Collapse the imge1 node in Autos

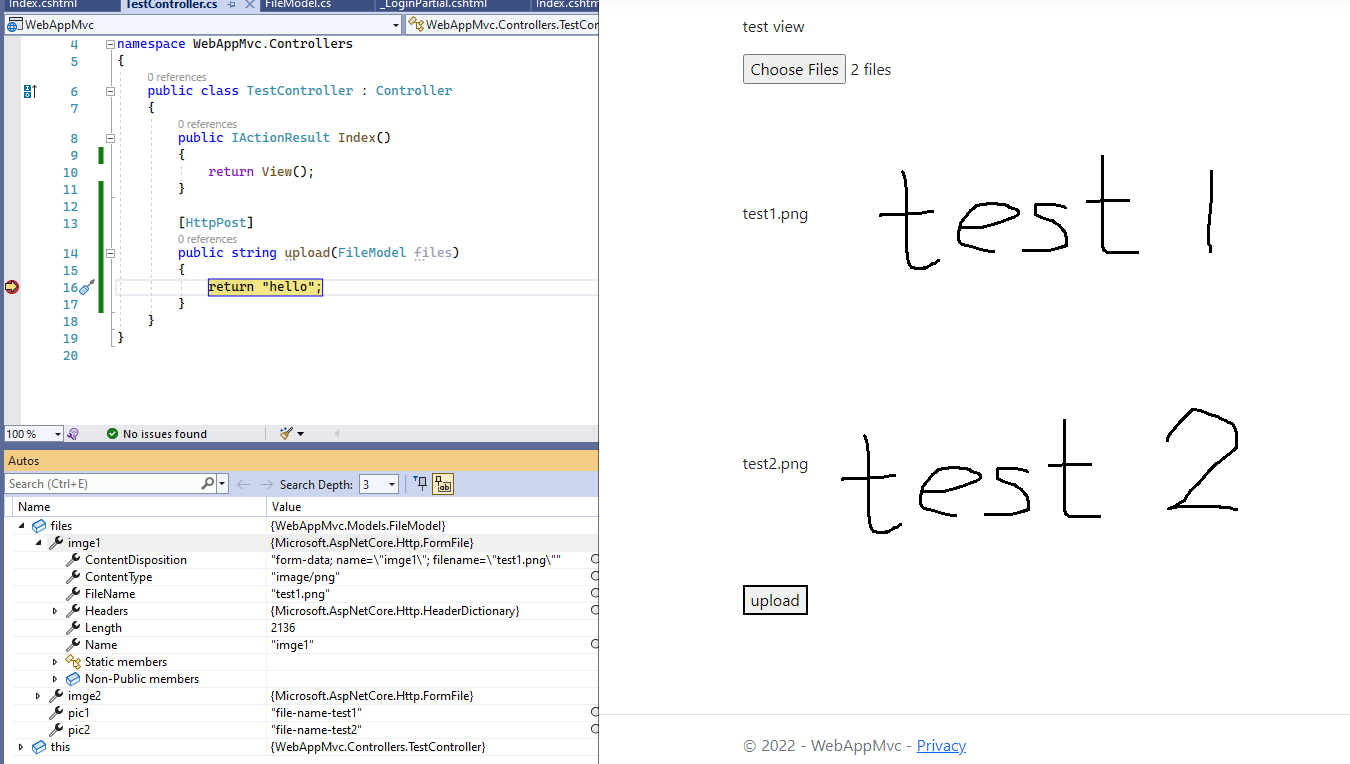pyautogui.click(x=38, y=543)
